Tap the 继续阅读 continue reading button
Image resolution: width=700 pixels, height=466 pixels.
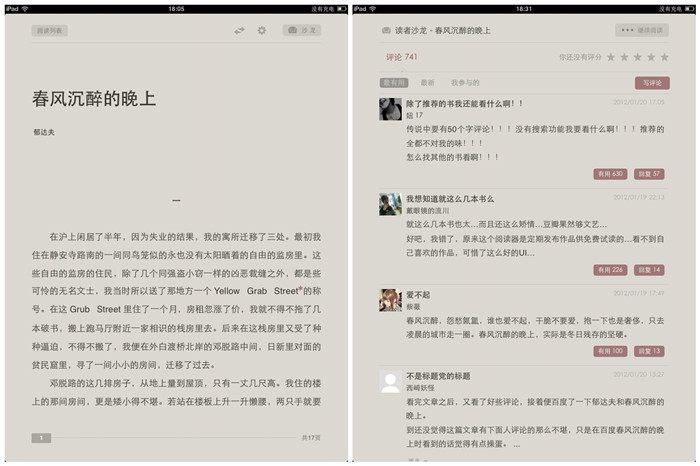tap(641, 31)
